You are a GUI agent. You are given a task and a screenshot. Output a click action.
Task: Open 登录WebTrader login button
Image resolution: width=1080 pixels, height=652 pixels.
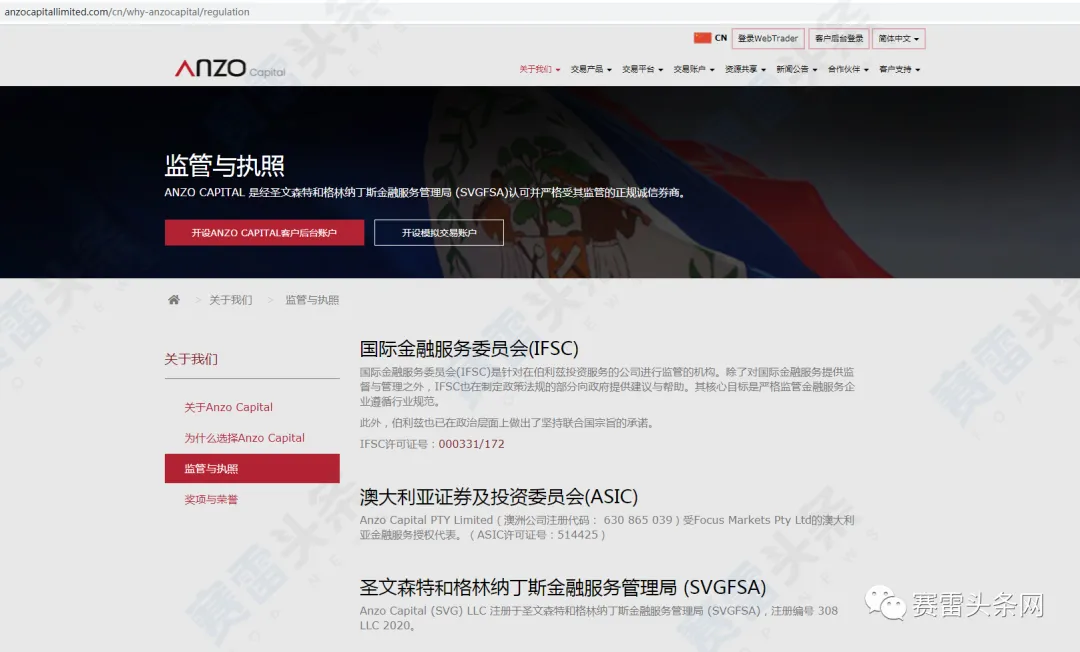768,39
